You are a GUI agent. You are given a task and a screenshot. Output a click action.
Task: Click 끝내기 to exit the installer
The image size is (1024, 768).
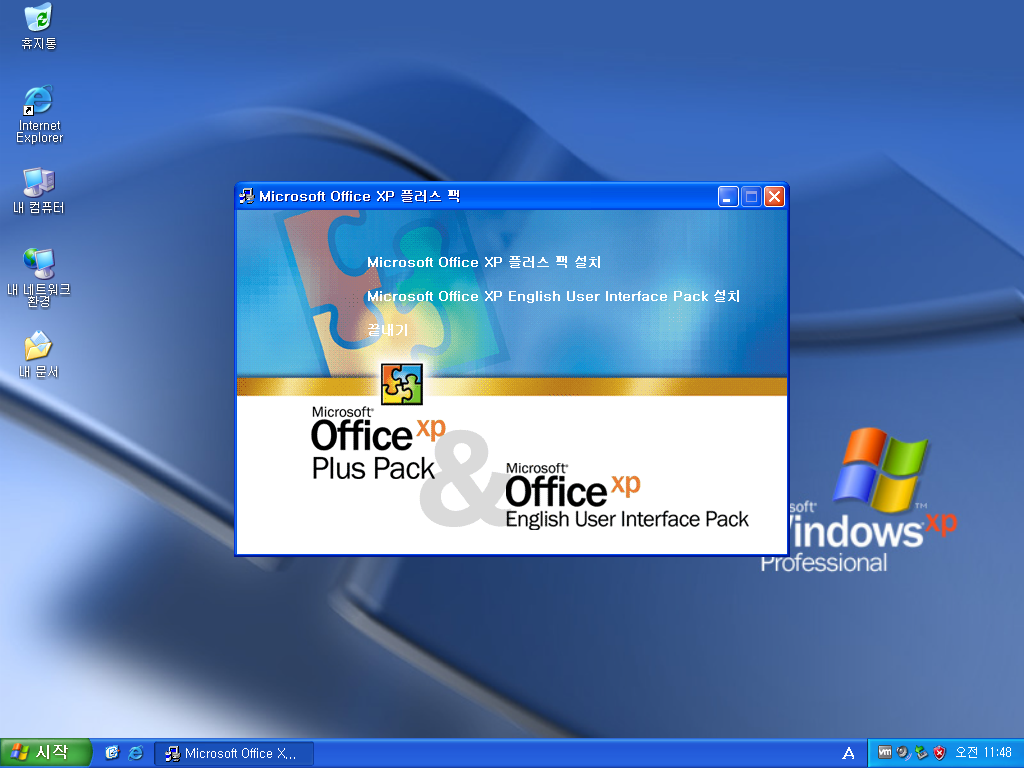point(387,330)
